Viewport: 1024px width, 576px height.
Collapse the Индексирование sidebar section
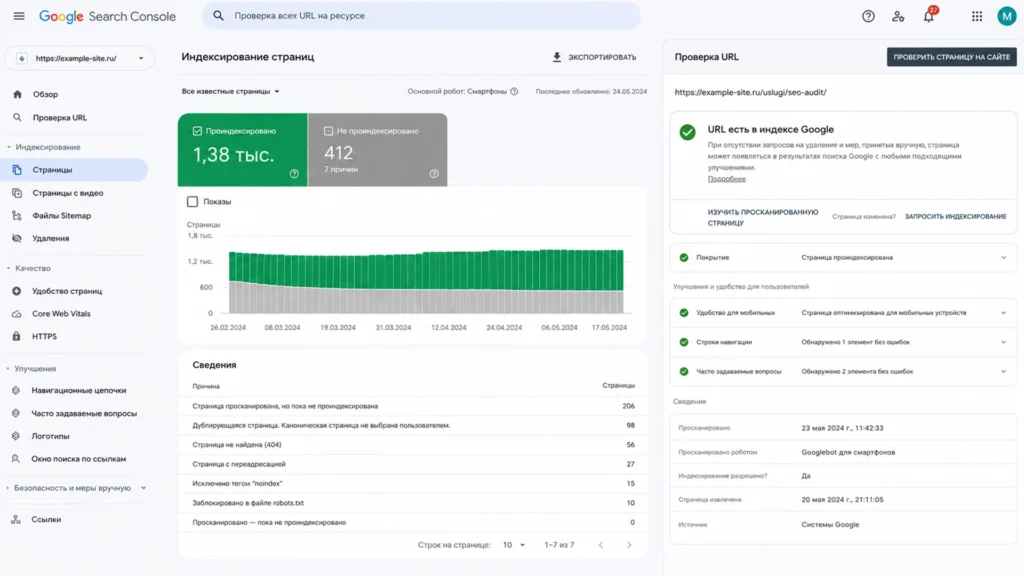pyautogui.click(x=43, y=147)
